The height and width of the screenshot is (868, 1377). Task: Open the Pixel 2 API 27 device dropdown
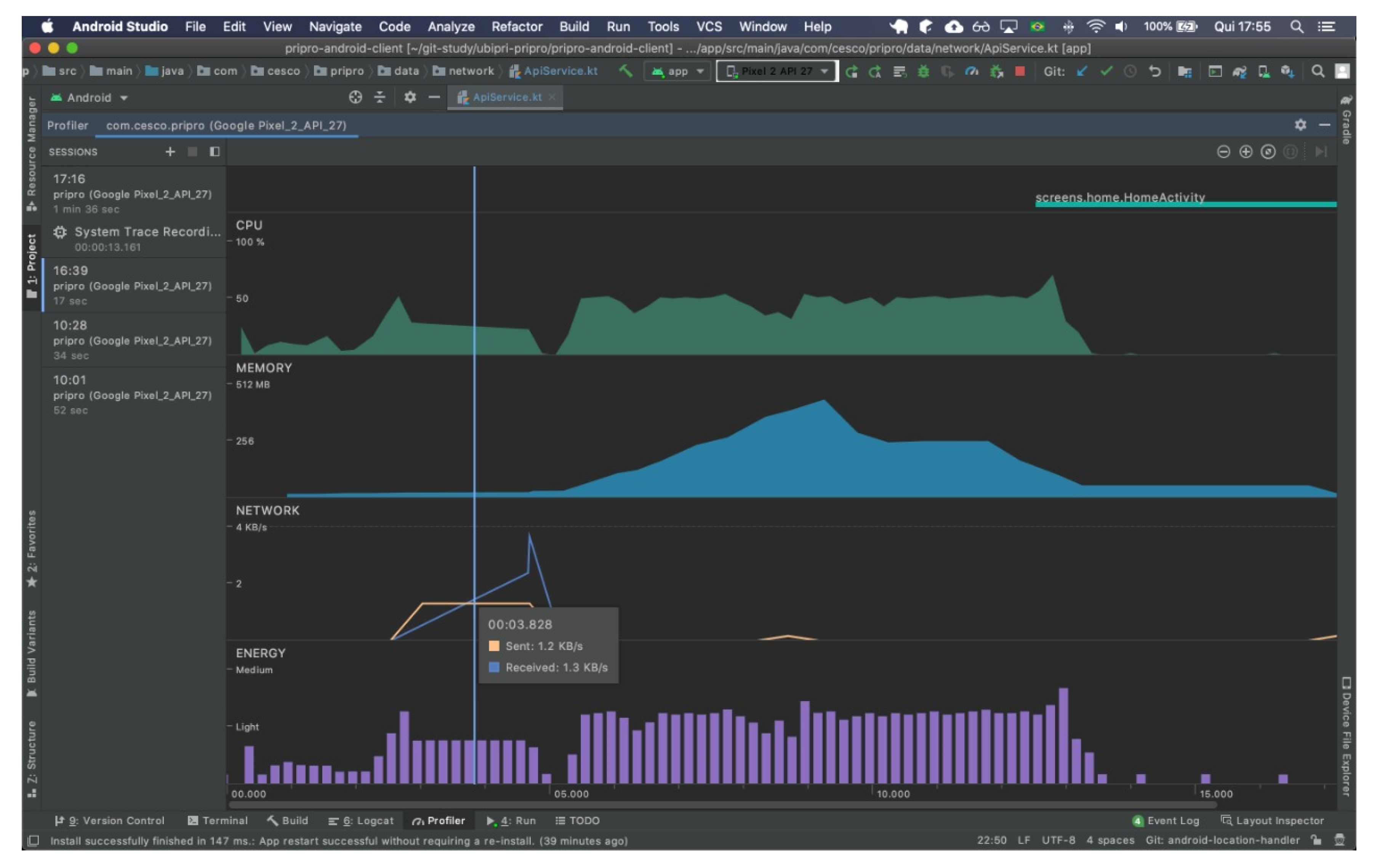(777, 72)
